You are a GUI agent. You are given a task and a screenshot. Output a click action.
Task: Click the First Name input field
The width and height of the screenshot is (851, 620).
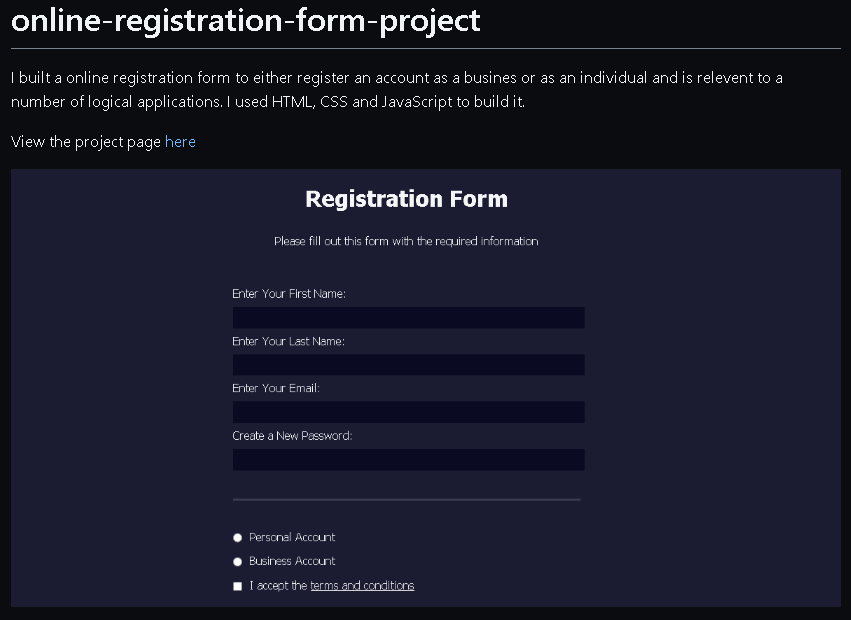(408, 318)
